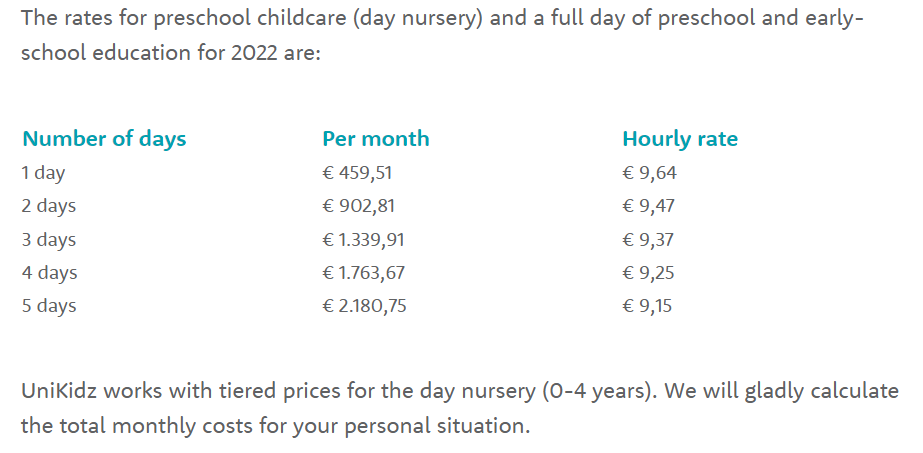Click the intro sentence mentioning 2022 rates
This screenshot has width=923, height=453.
(442, 35)
